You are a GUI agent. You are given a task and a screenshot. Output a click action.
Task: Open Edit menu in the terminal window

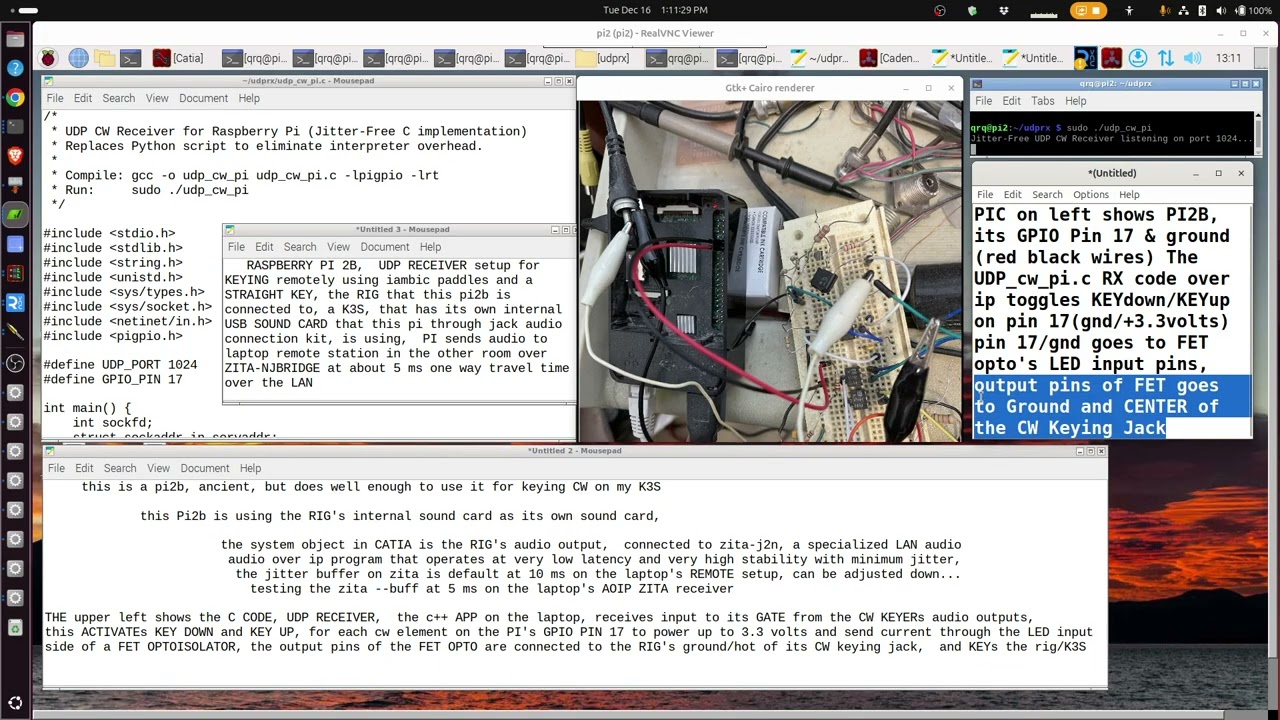coord(1012,101)
